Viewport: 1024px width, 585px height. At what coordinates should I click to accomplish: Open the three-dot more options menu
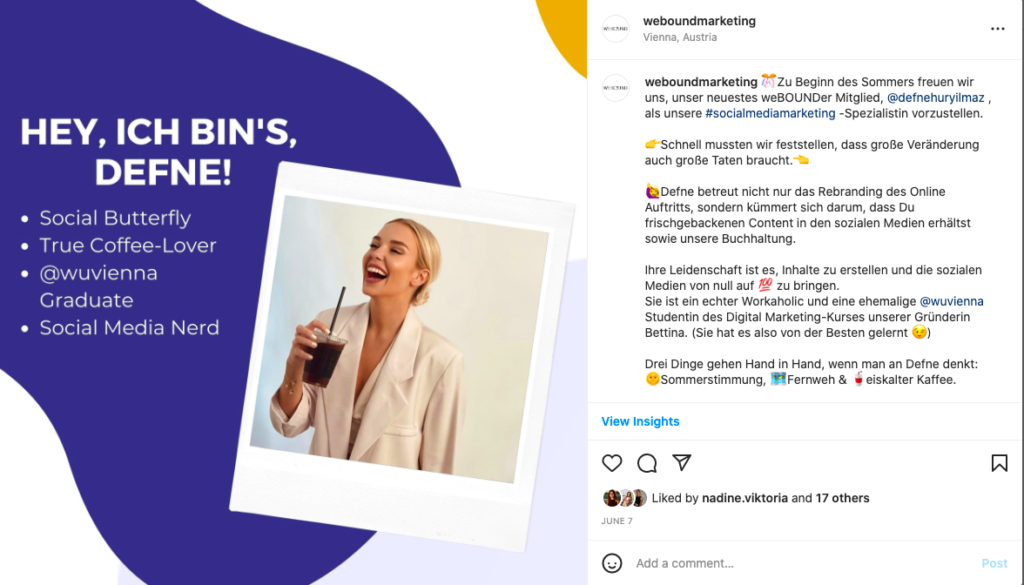997,29
